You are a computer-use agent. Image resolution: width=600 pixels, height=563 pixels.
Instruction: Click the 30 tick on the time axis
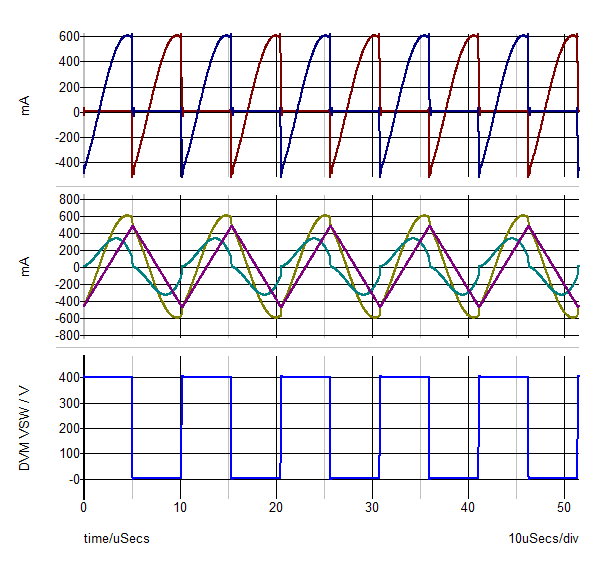point(372,507)
